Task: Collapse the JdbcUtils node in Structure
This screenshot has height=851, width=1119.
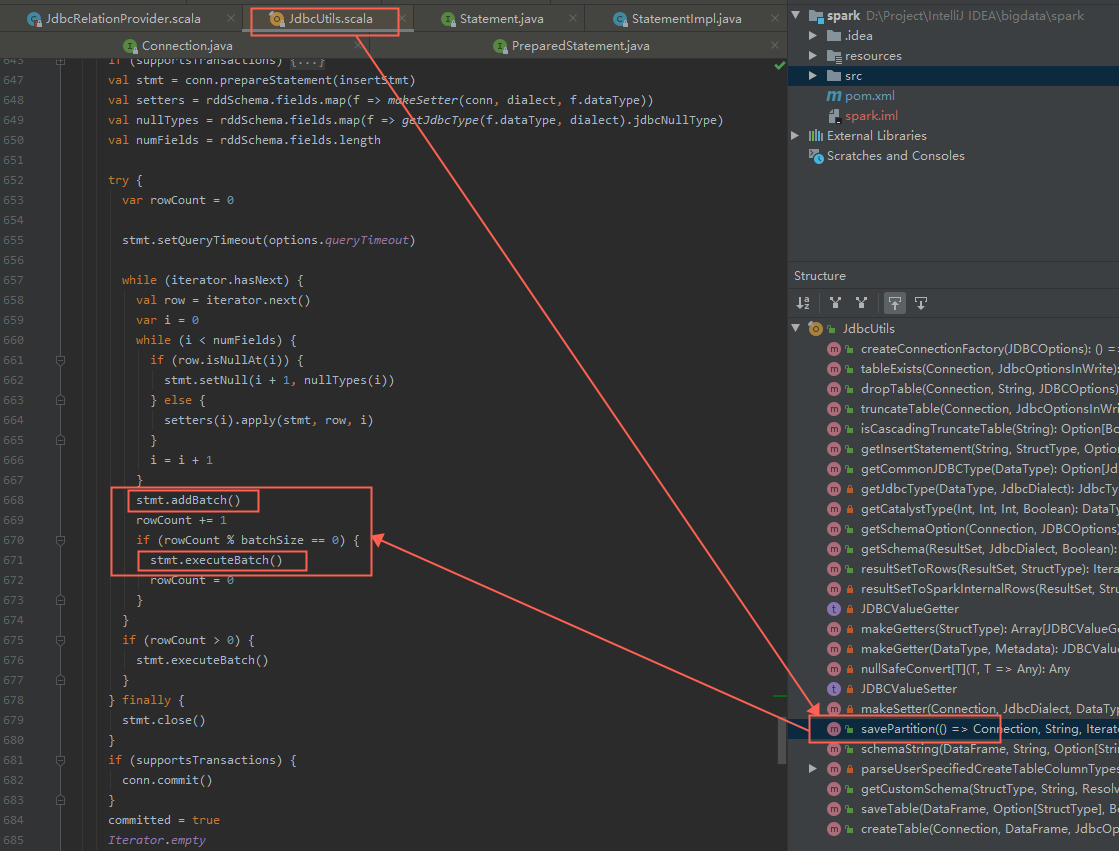Action: [796, 328]
